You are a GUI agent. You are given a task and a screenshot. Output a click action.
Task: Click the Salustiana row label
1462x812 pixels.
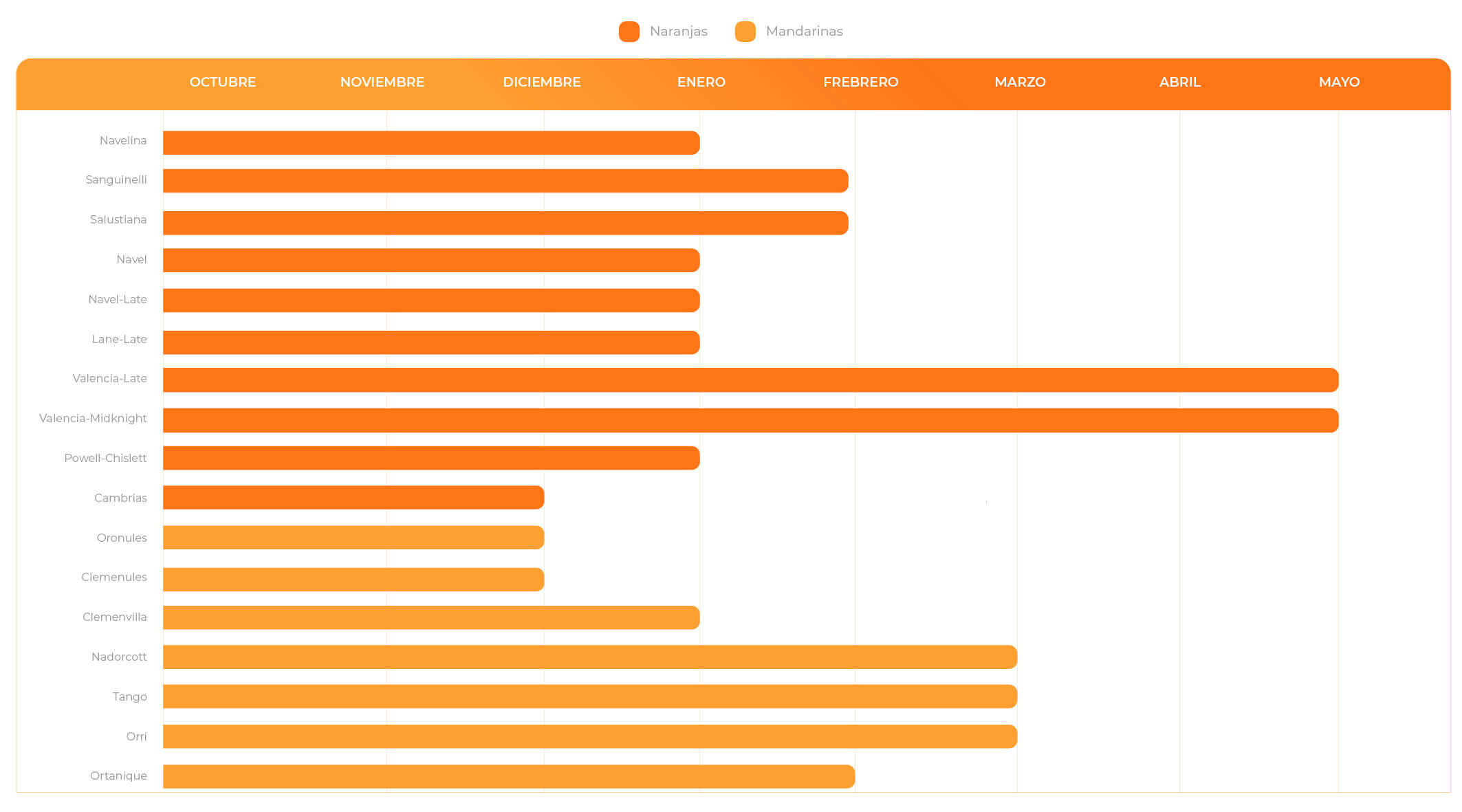pos(118,220)
